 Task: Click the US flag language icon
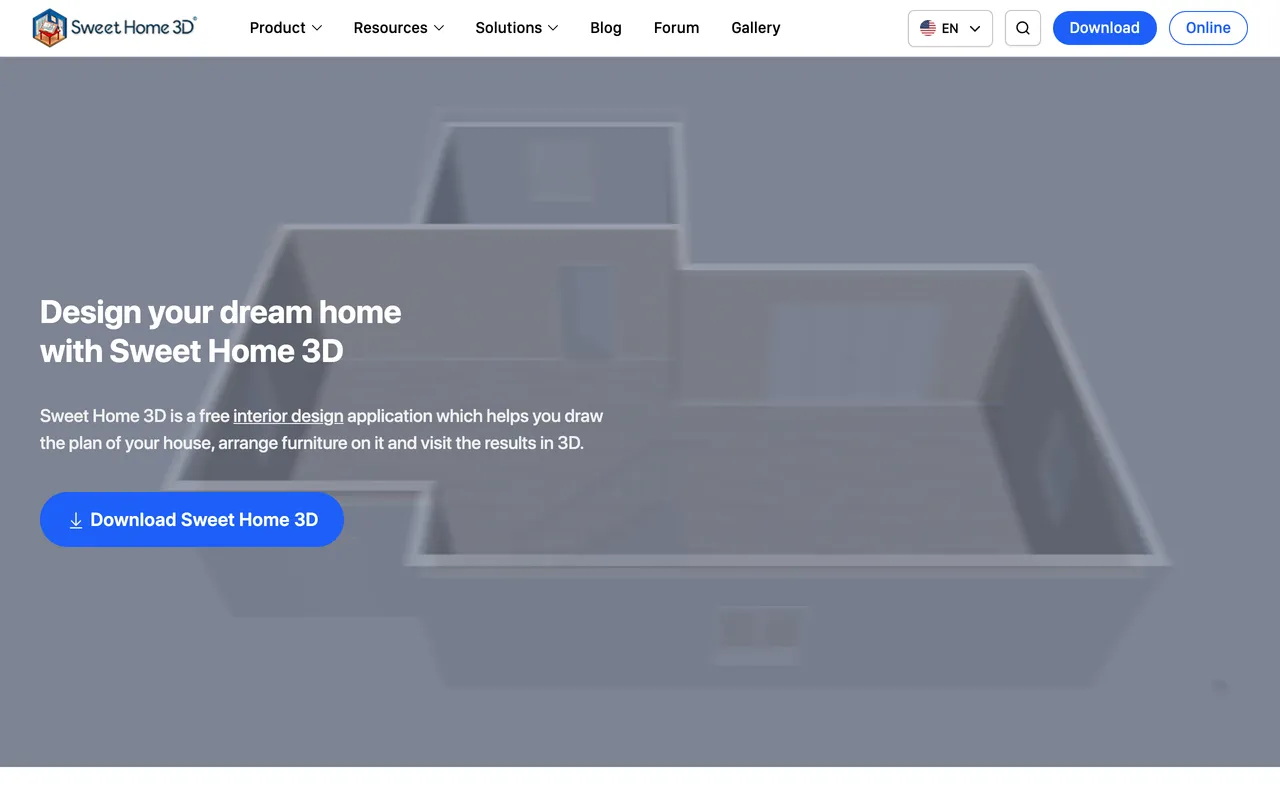click(928, 28)
